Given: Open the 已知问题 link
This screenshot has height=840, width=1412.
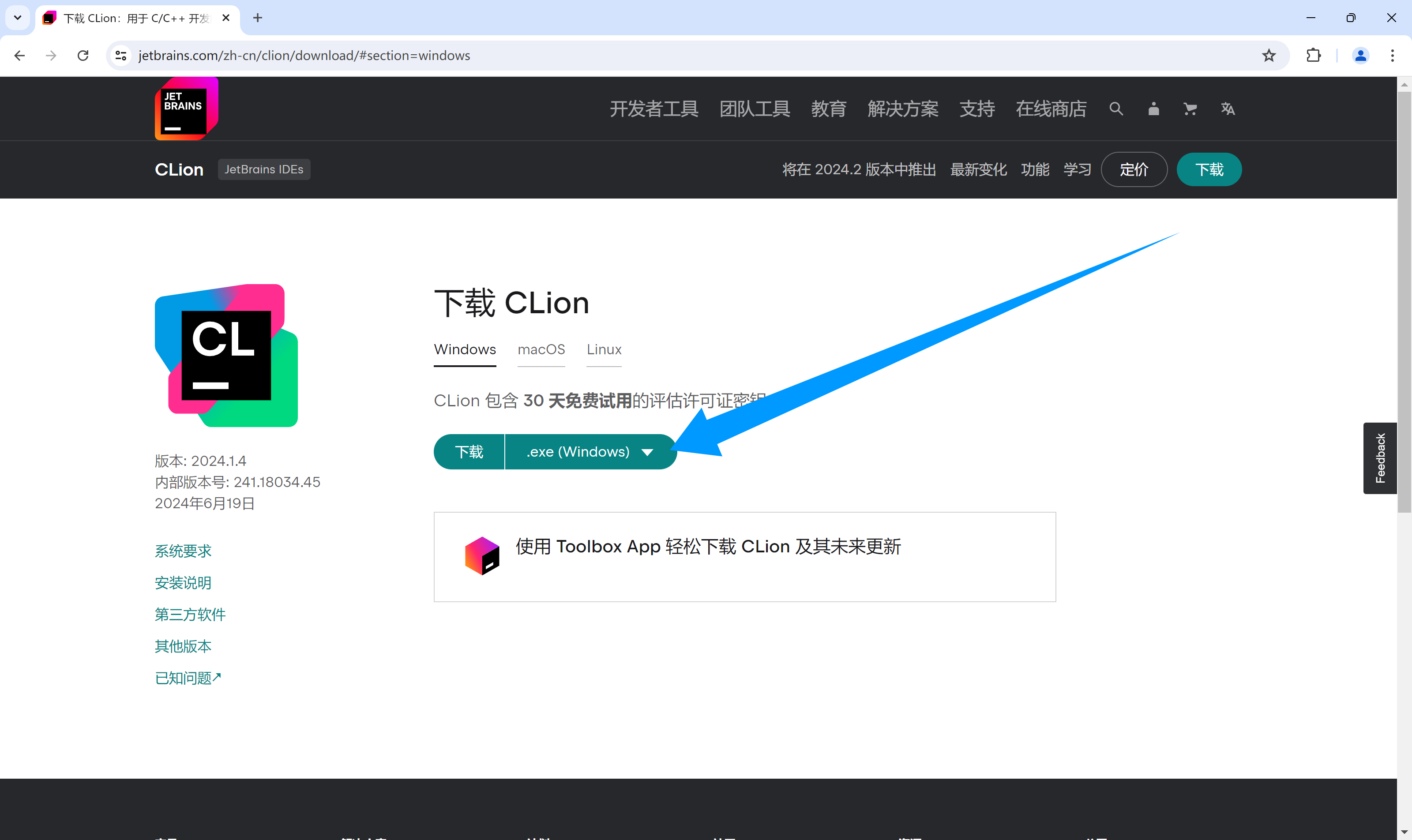Looking at the screenshot, I should coord(188,678).
